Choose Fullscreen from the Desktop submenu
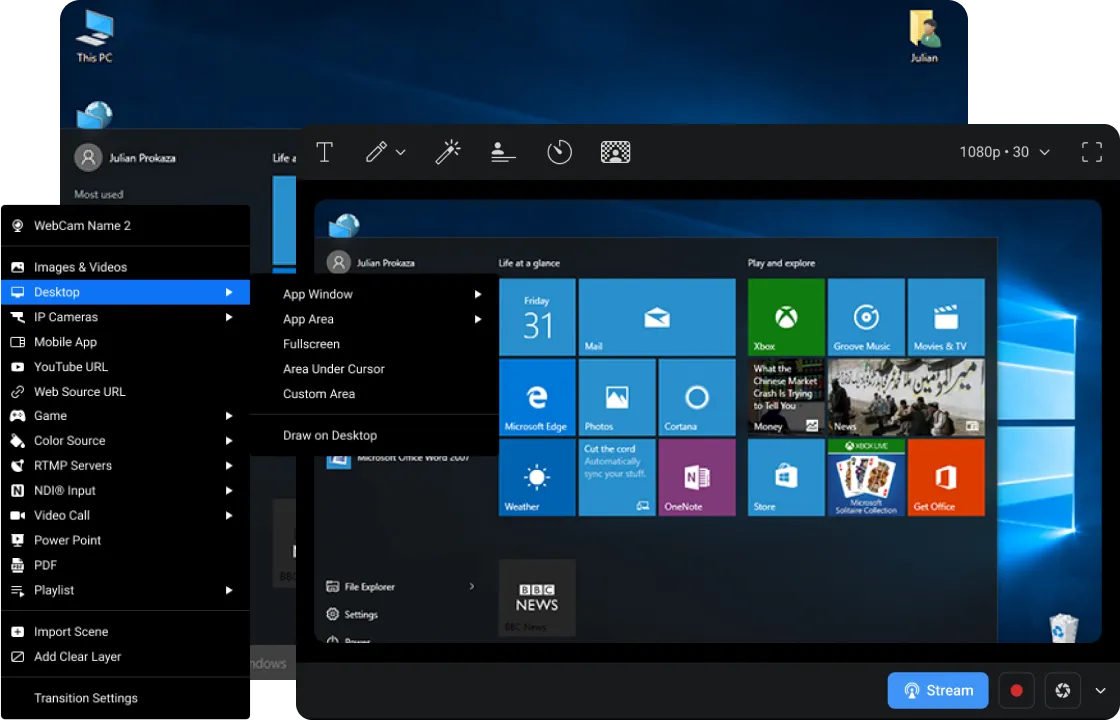The height and width of the screenshot is (720, 1120). click(x=311, y=344)
